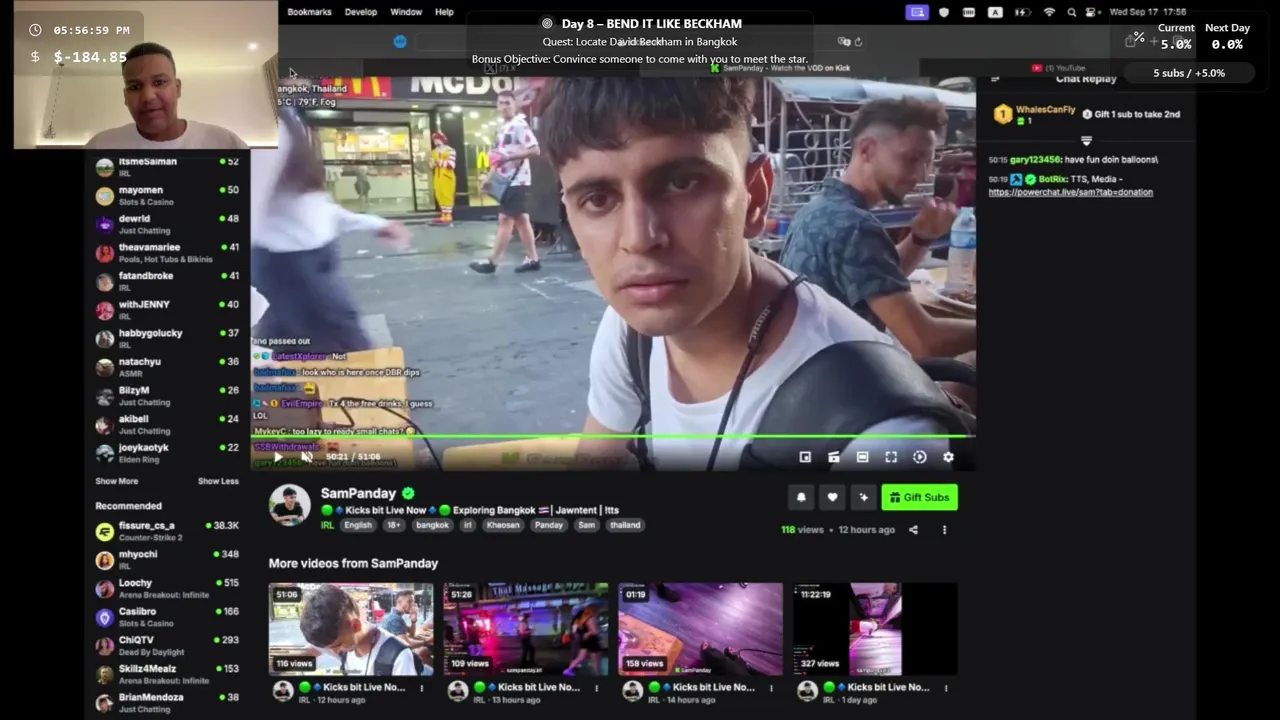This screenshot has height=720, width=1280.
Task: Open withJENNY channel in sidebar
Action: (167, 310)
